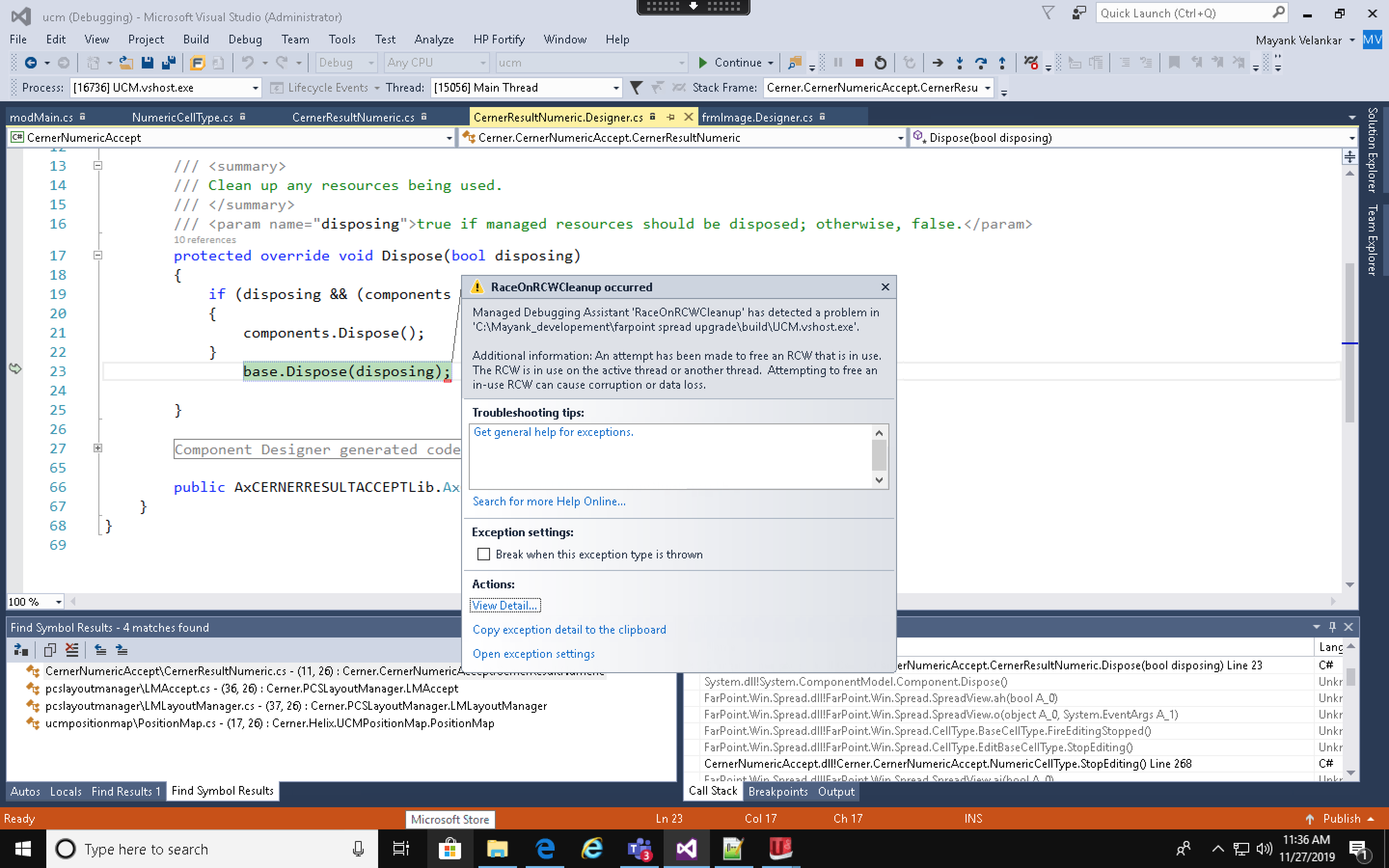Click Go To Next Location icon in results
The image size is (1389, 868).
tap(122, 649)
